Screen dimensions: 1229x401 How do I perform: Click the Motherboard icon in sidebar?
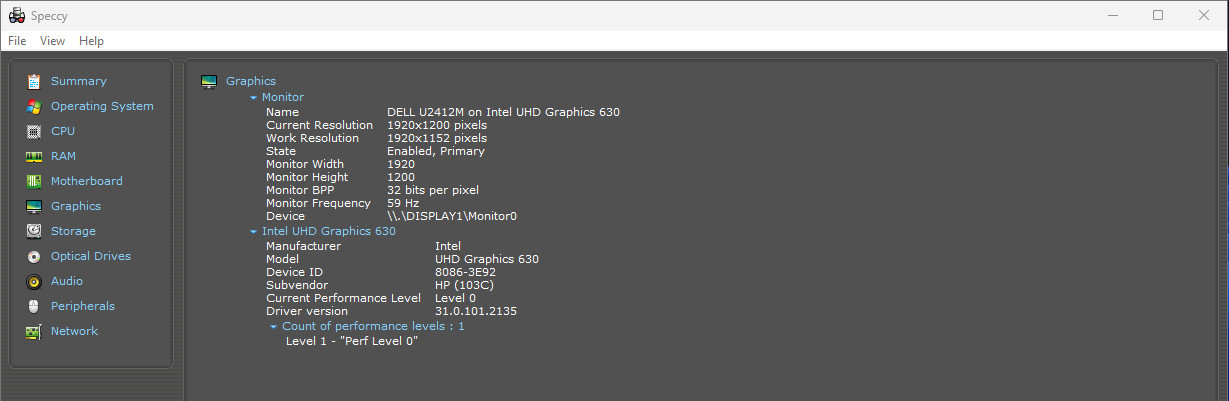click(x=34, y=181)
